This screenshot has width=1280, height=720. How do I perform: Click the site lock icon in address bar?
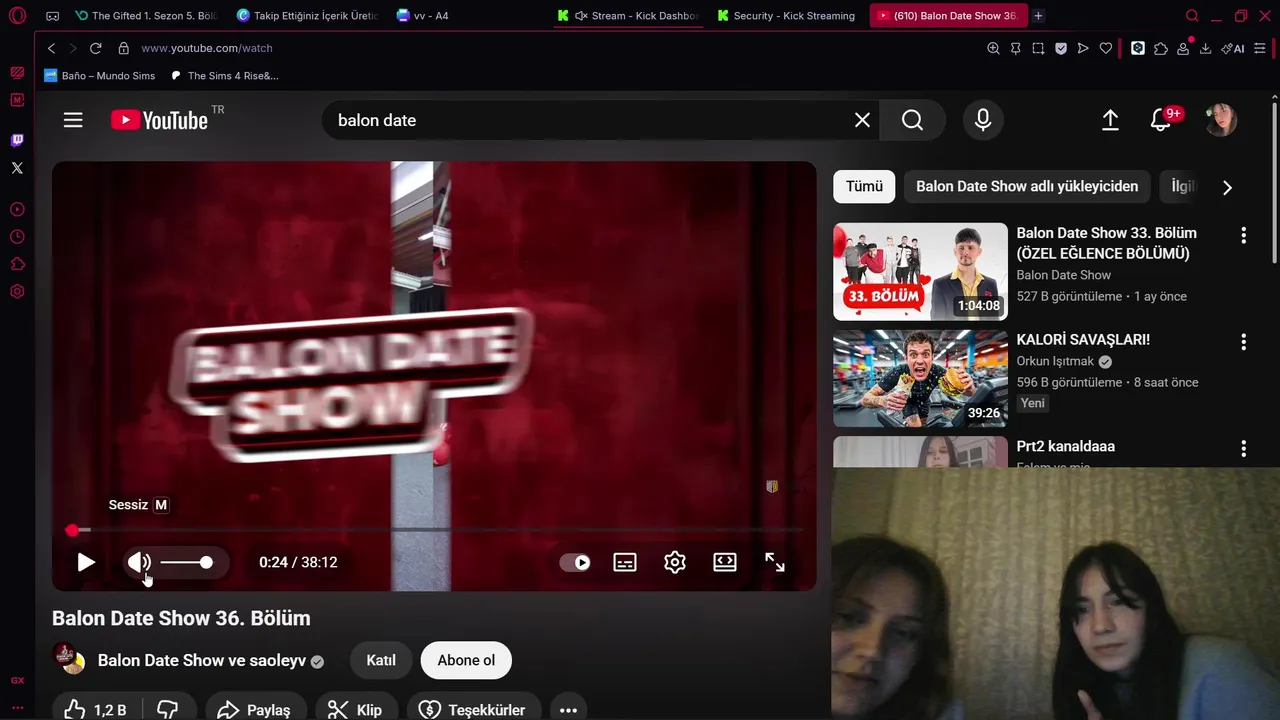coord(124,48)
